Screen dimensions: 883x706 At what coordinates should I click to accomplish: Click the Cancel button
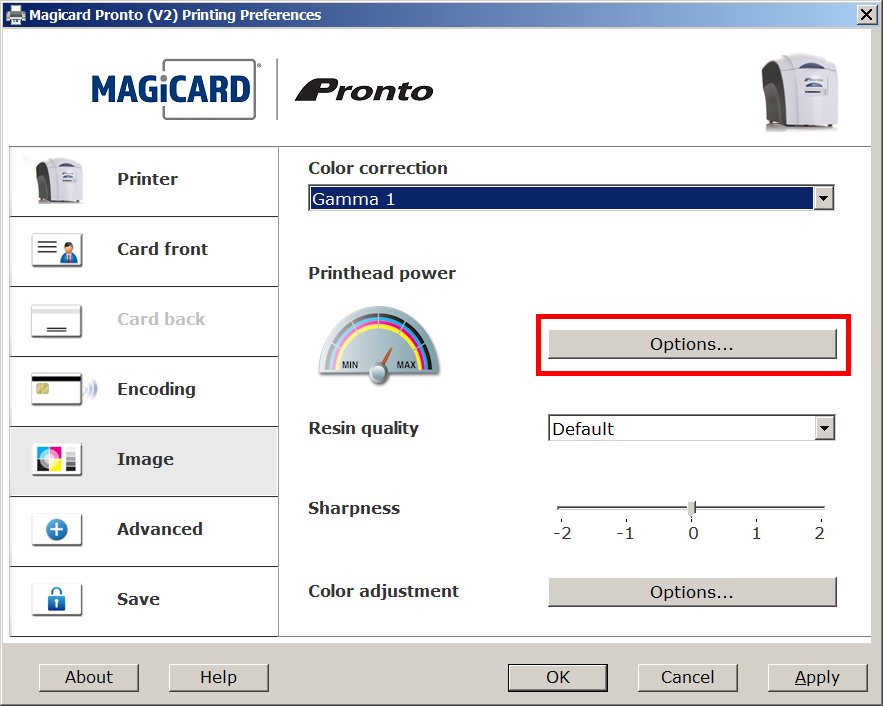(688, 677)
